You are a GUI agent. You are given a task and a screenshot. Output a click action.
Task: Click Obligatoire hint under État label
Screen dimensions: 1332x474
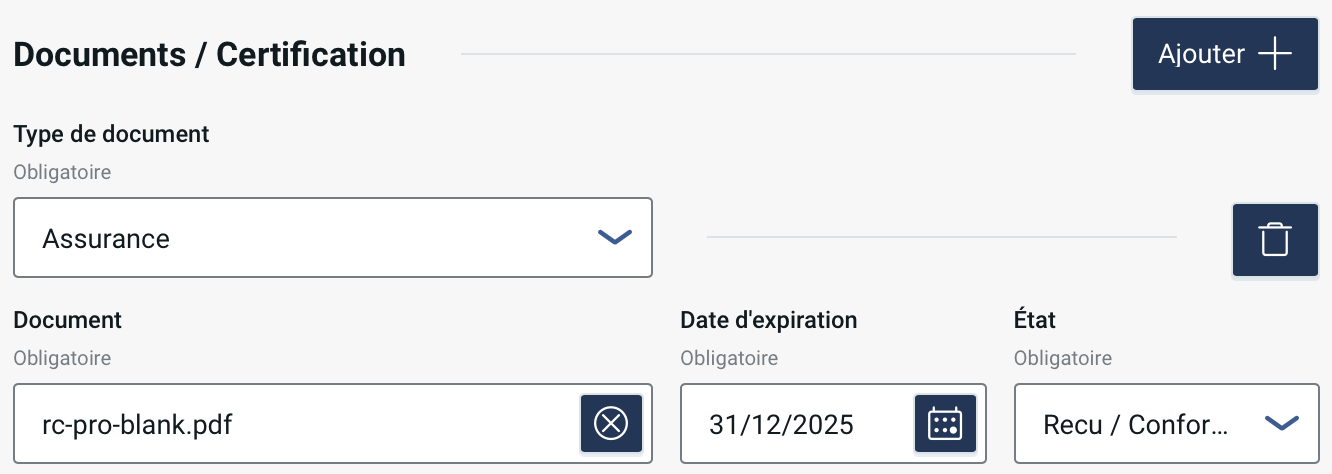click(x=1062, y=358)
